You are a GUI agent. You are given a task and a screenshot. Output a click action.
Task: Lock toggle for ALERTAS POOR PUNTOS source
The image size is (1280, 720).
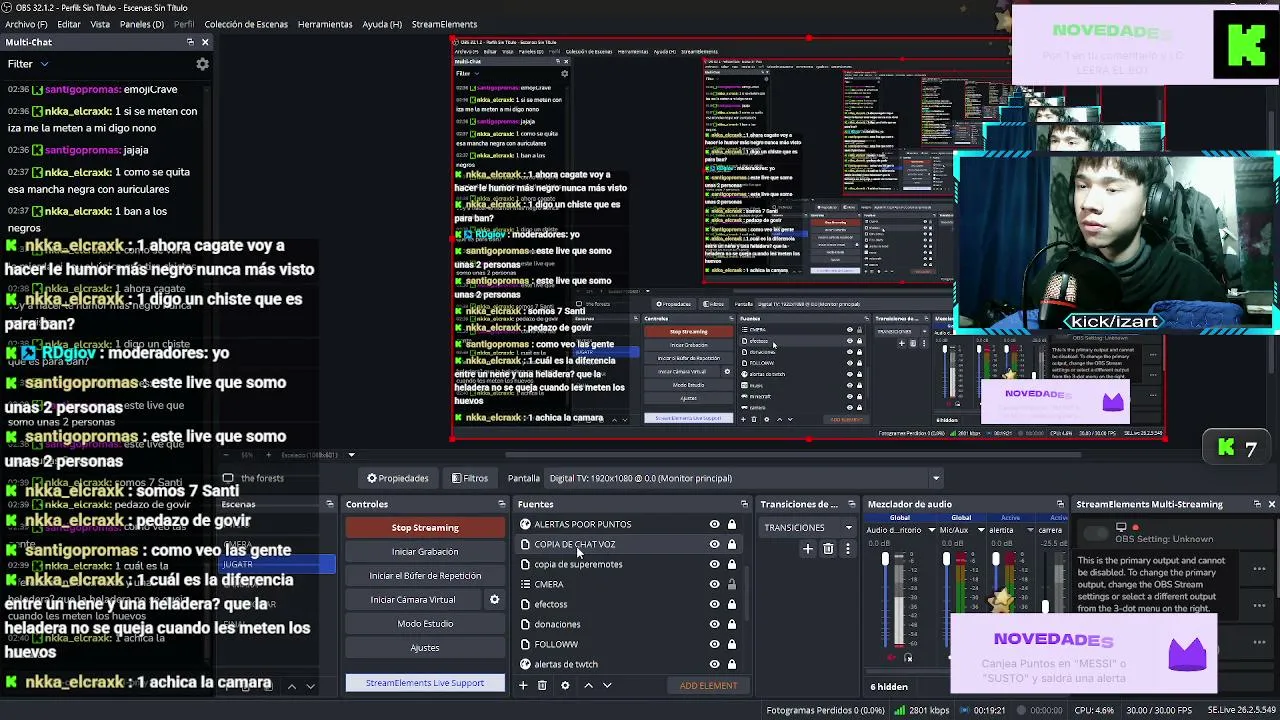tap(732, 524)
